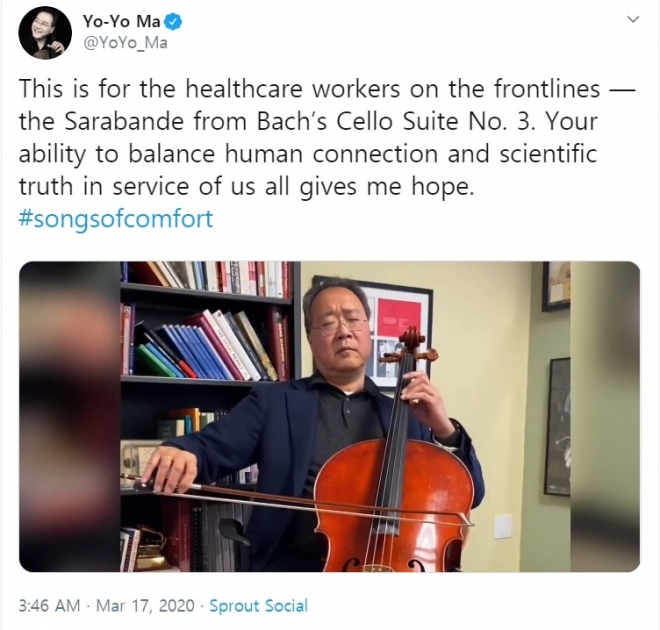
Task: Play the cello performance video
Action: coord(330,417)
